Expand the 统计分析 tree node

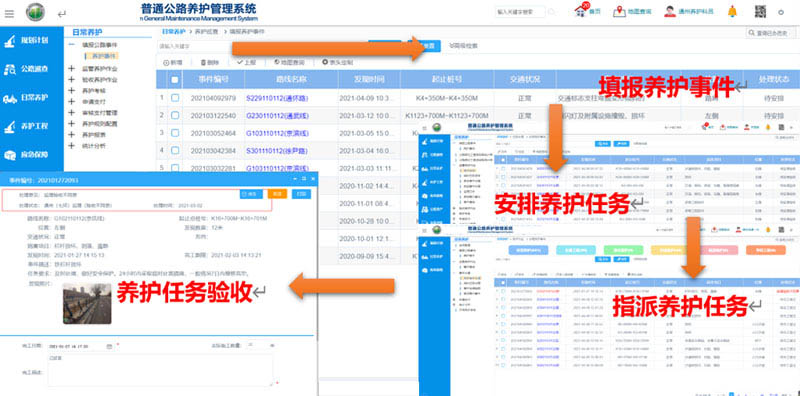pos(71,145)
